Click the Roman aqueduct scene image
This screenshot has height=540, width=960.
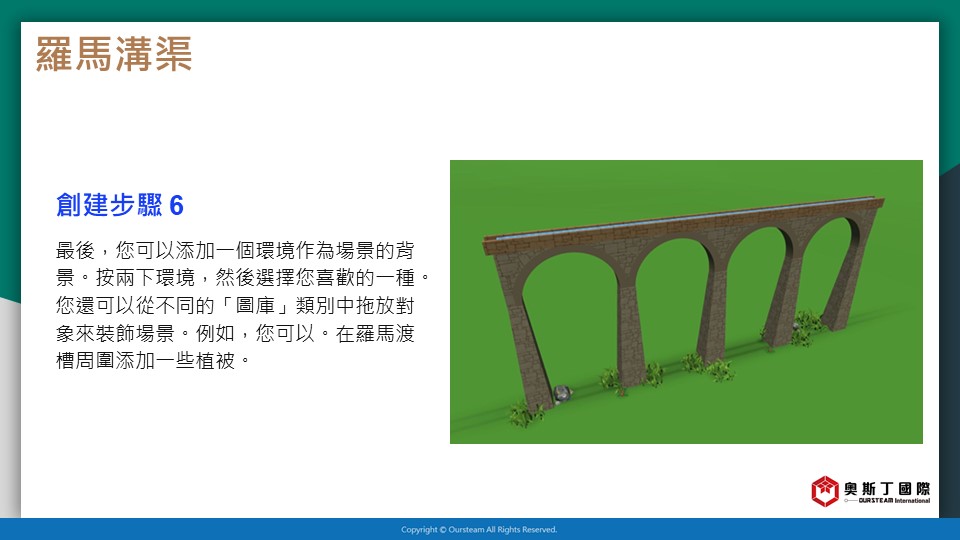tap(686, 302)
